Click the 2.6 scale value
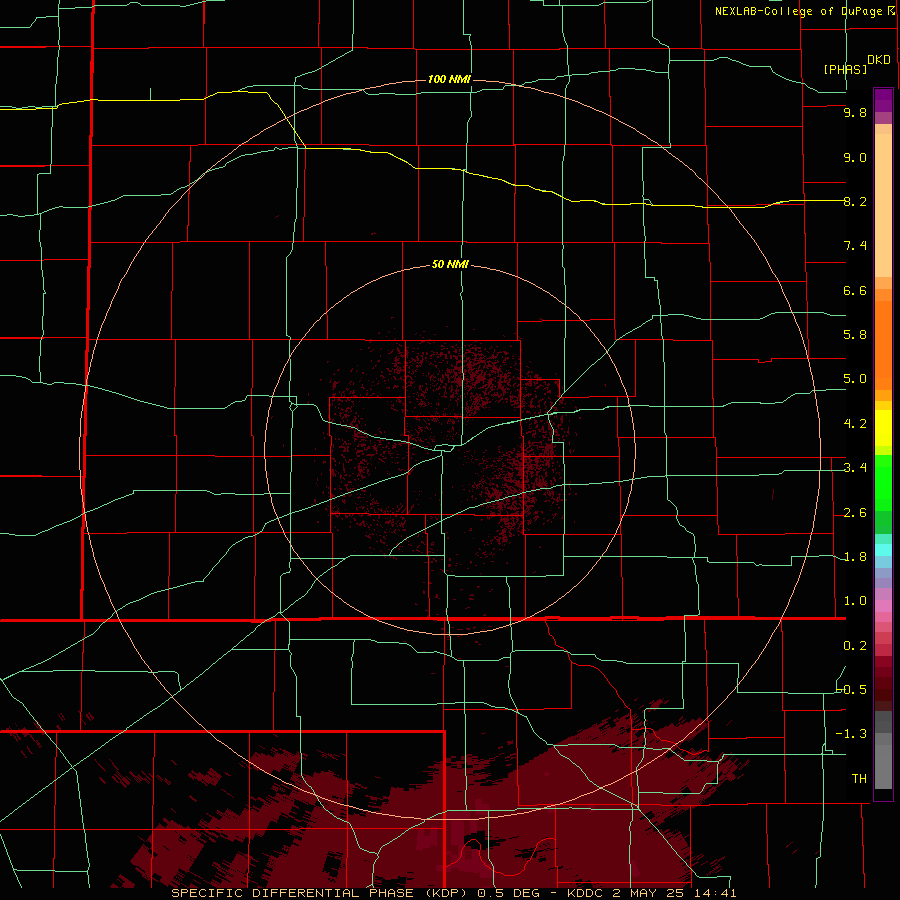The height and width of the screenshot is (900, 900). [855, 513]
